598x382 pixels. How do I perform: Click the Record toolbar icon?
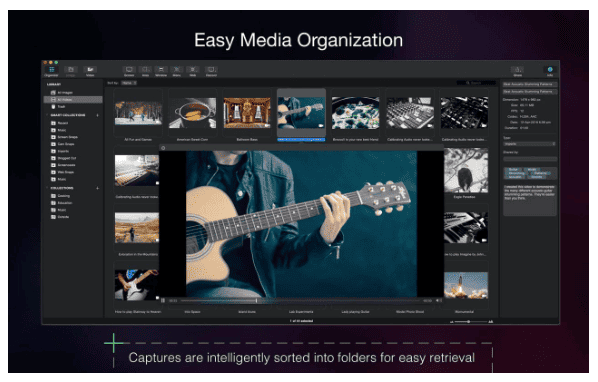click(x=211, y=71)
